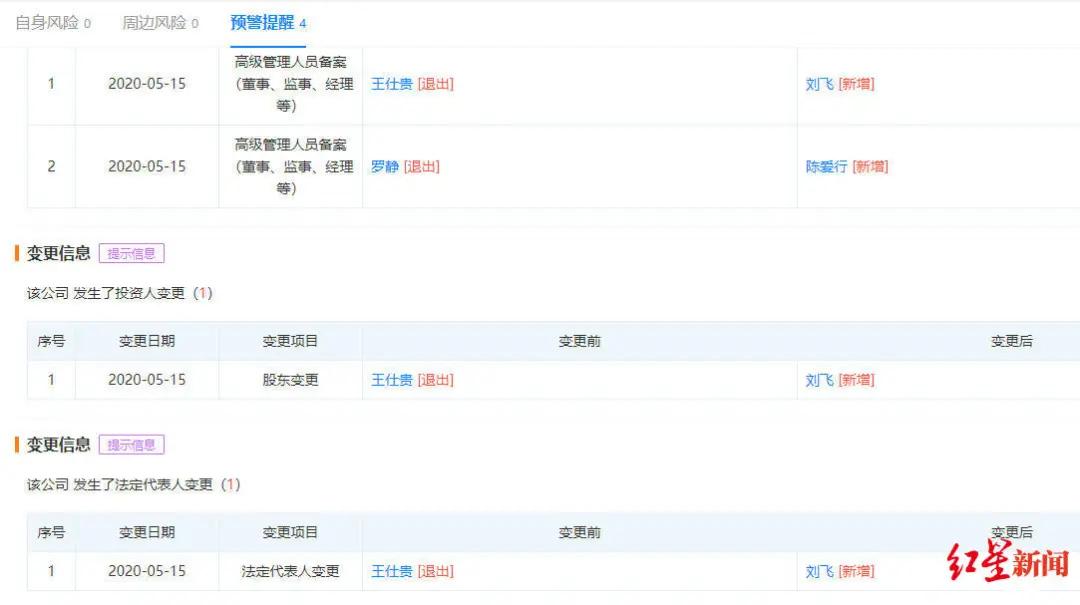Click the 提示信息 badge beside first 变更信息

131,253
